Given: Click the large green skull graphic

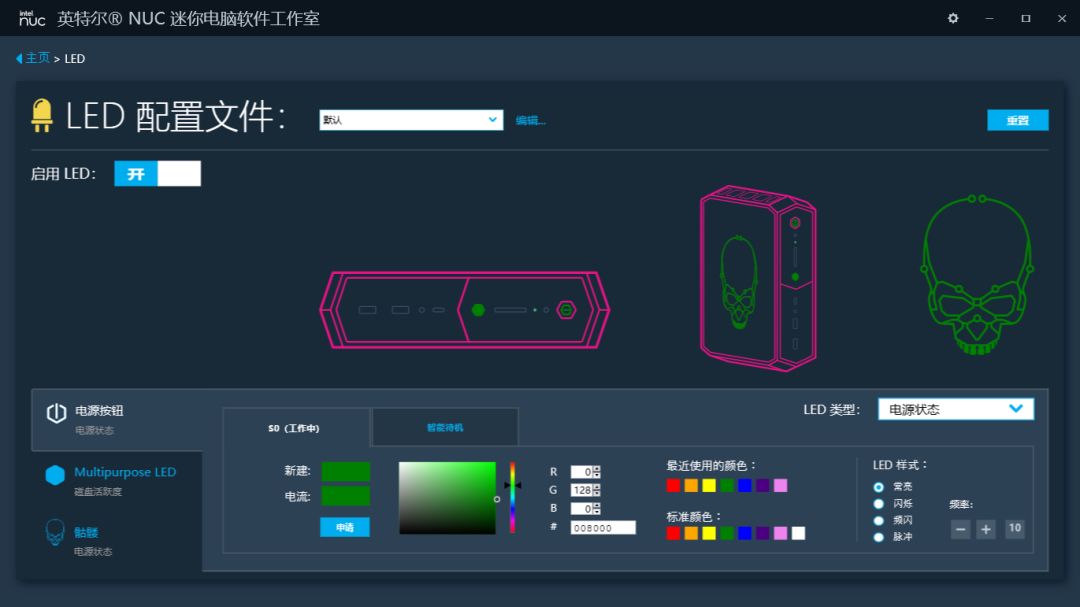Looking at the screenshot, I should [x=977, y=275].
